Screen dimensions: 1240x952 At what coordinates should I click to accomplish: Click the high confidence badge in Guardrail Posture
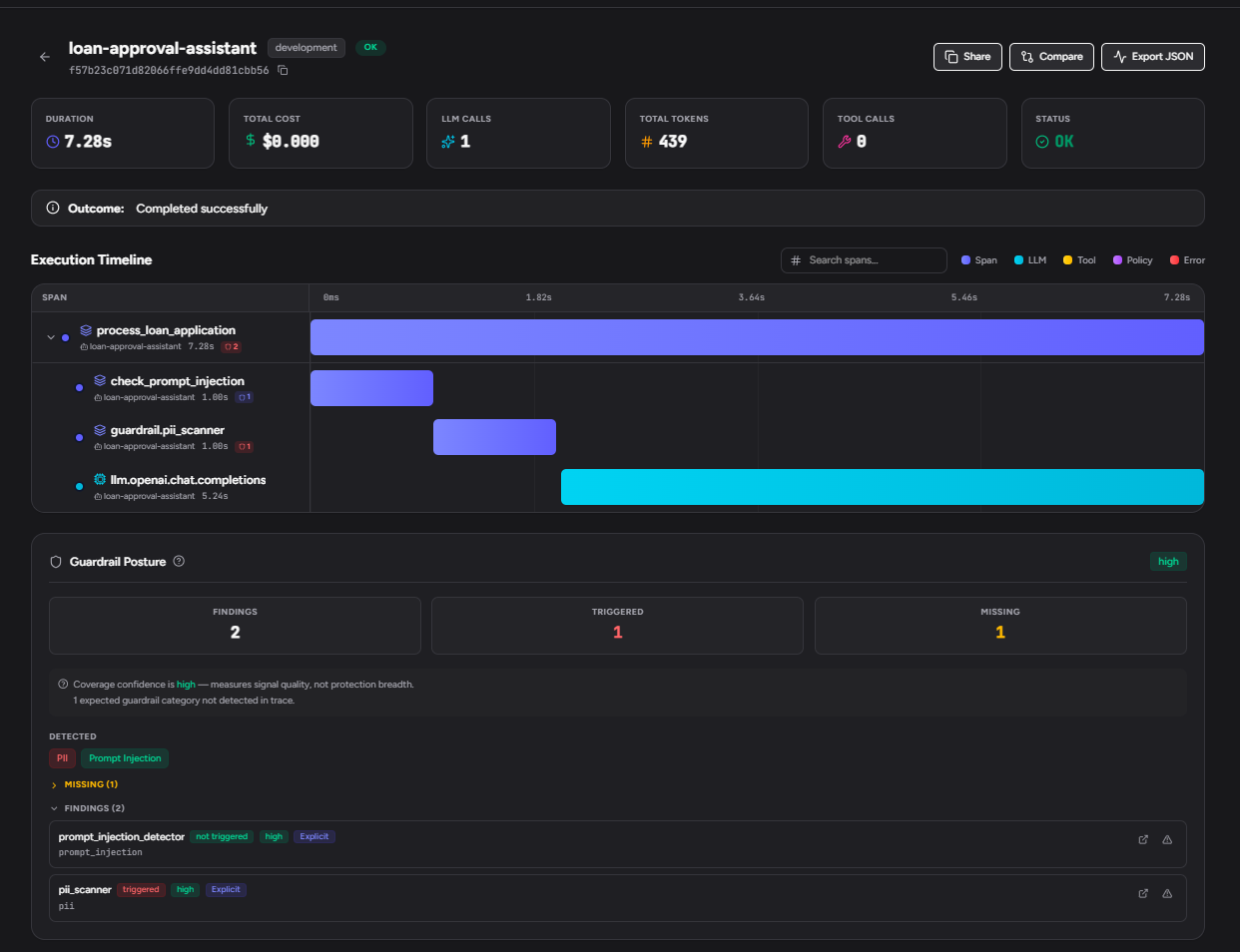point(1168,562)
